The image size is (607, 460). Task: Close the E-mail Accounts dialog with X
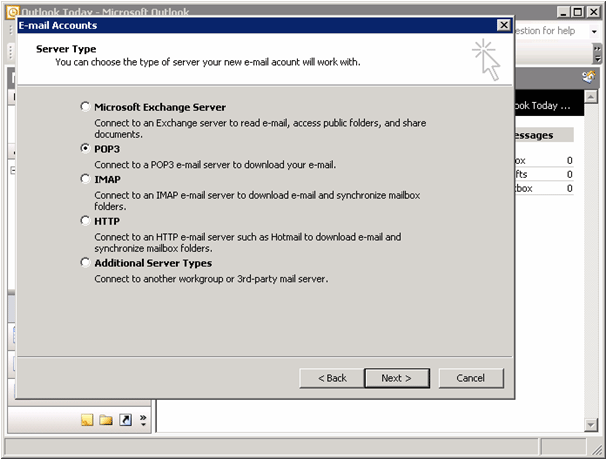(x=503, y=25)
